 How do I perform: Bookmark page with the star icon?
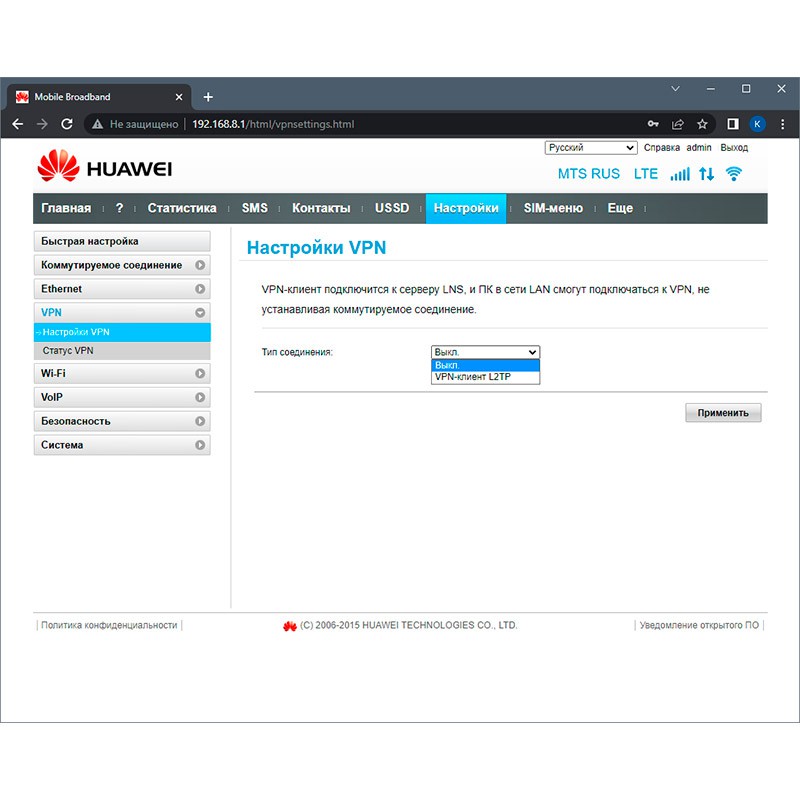702,124
